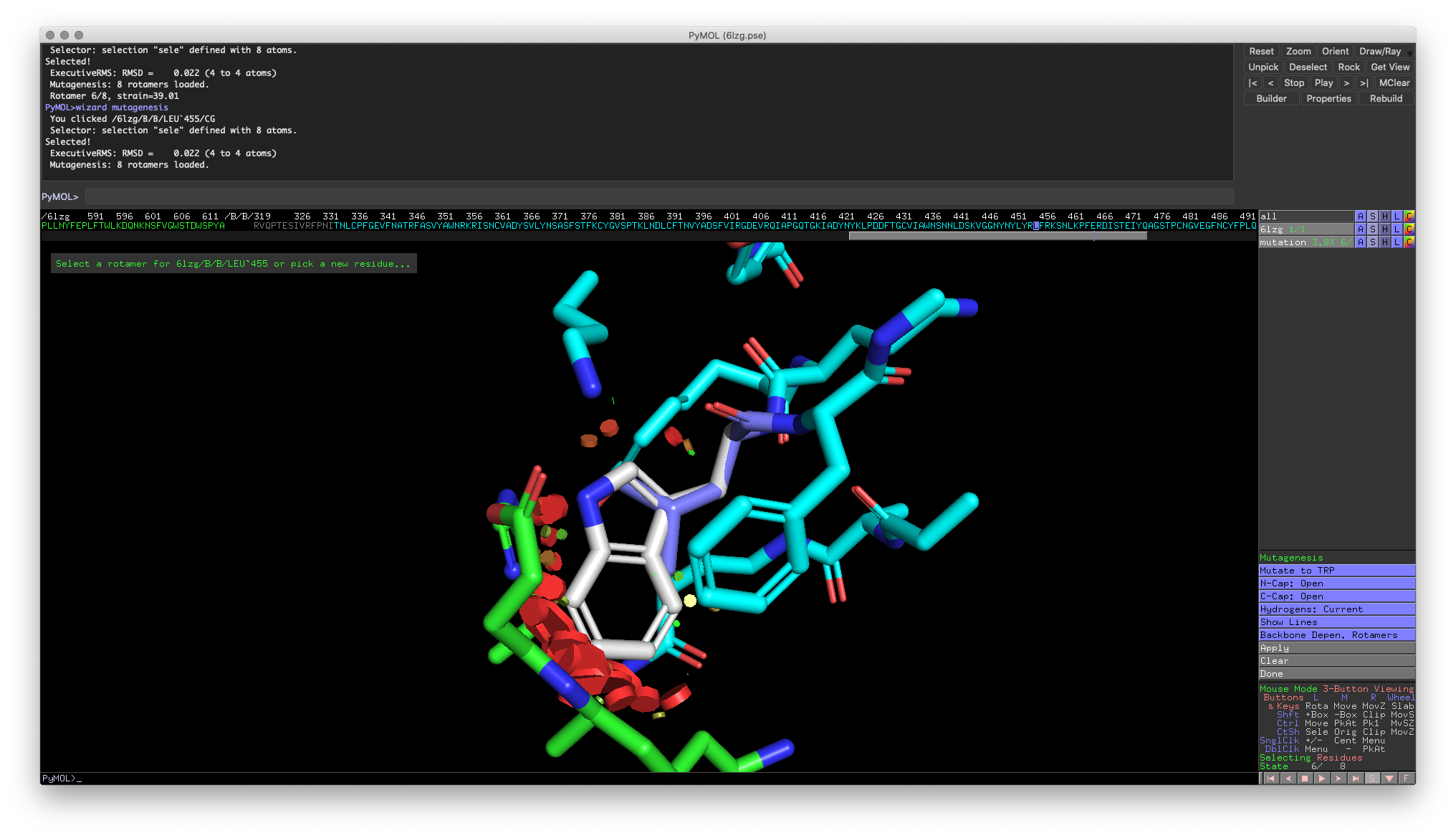Clear the mutagenesis selection

click(x=1336, y=661)
